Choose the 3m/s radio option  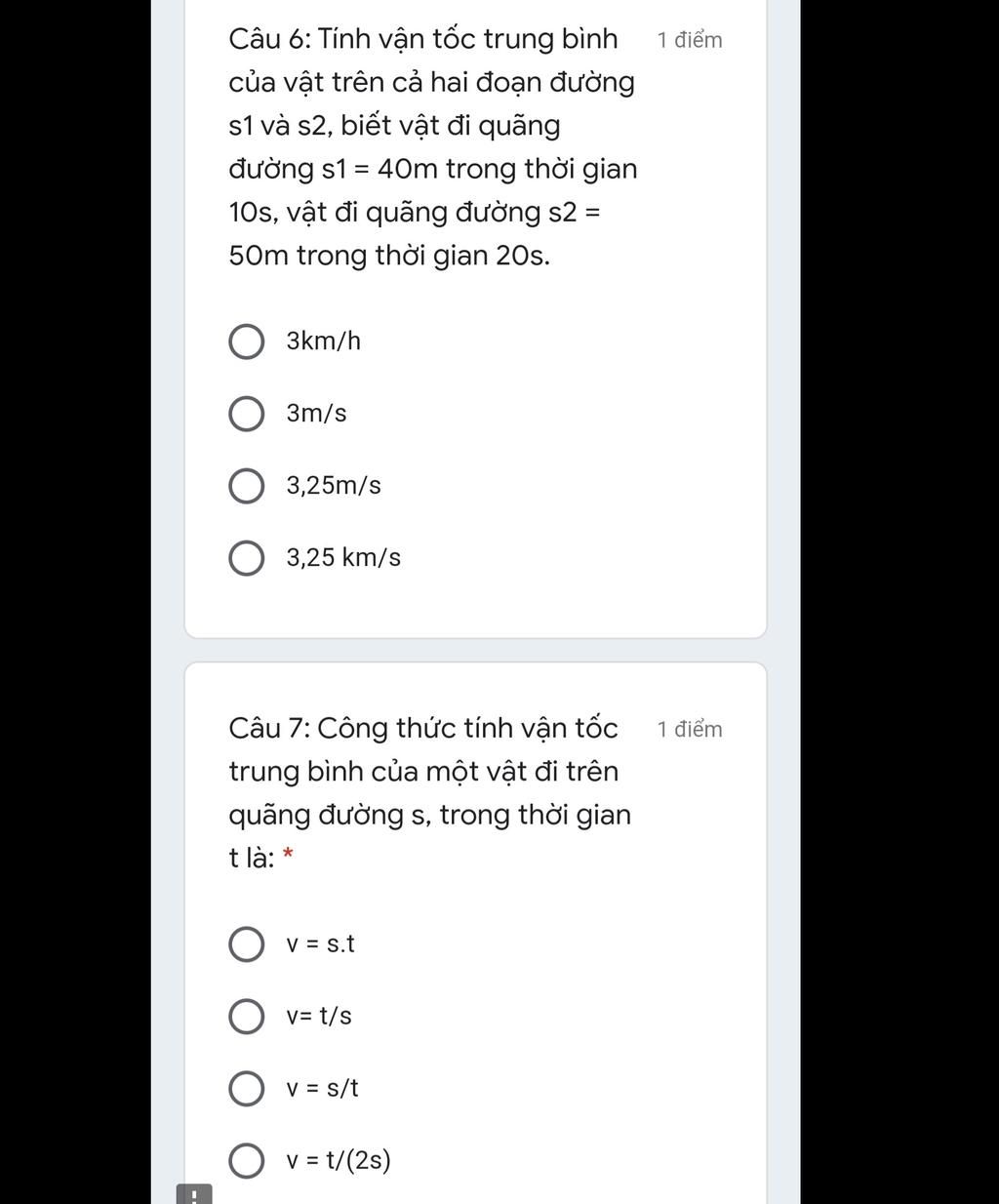point(246,414)
